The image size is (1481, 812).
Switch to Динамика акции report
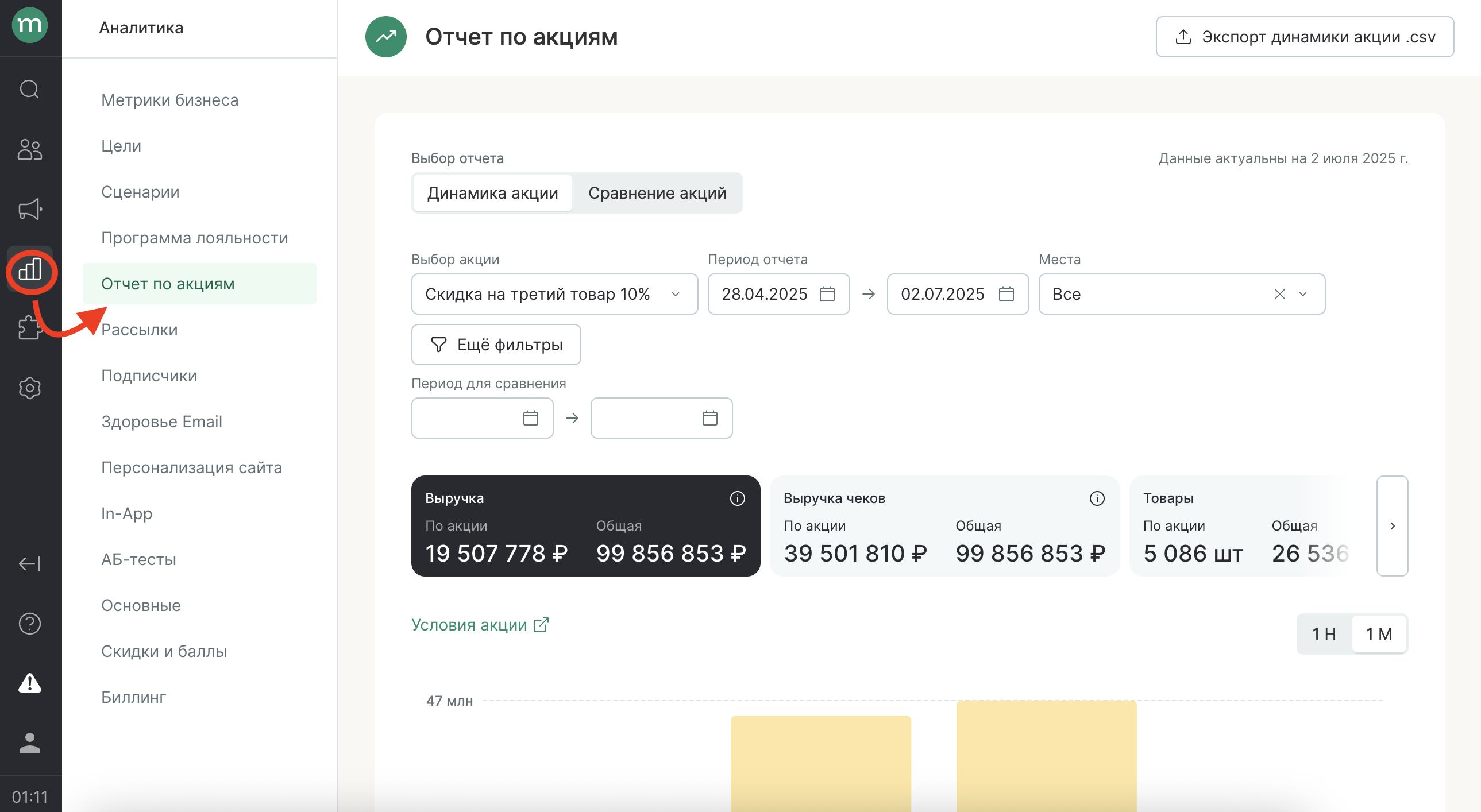(x=493, y=193)
